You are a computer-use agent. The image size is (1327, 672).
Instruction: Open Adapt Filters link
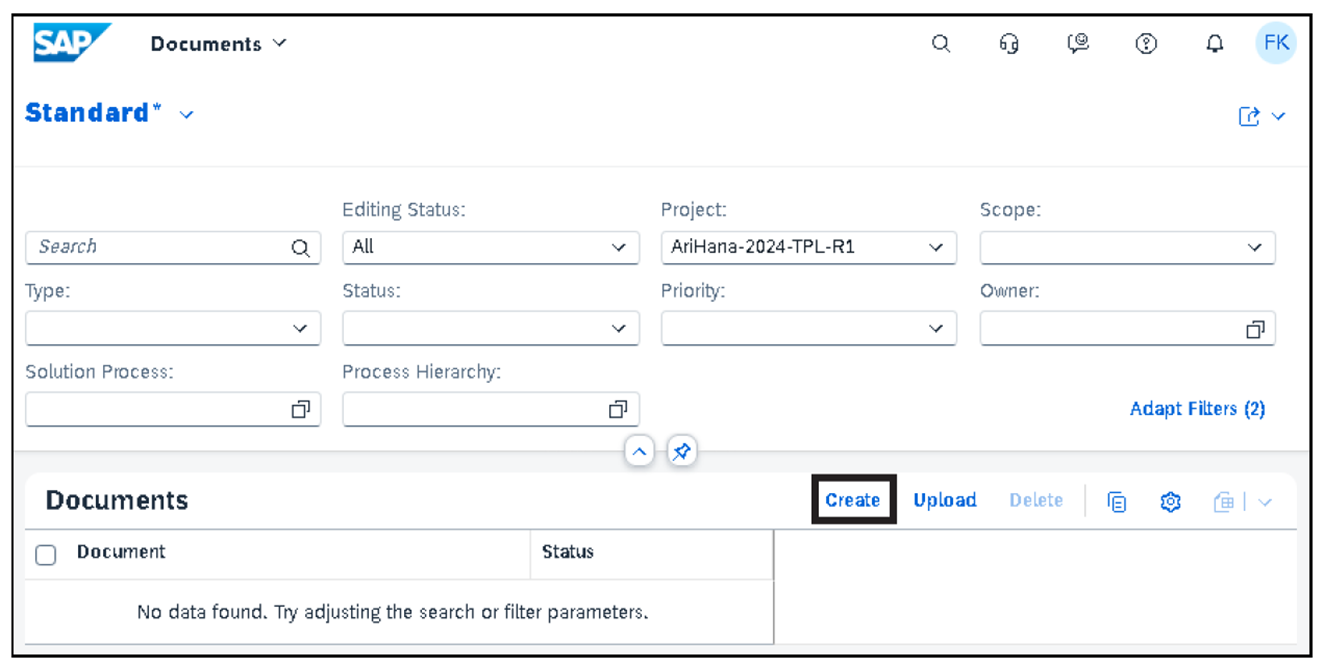(1197, 408)
